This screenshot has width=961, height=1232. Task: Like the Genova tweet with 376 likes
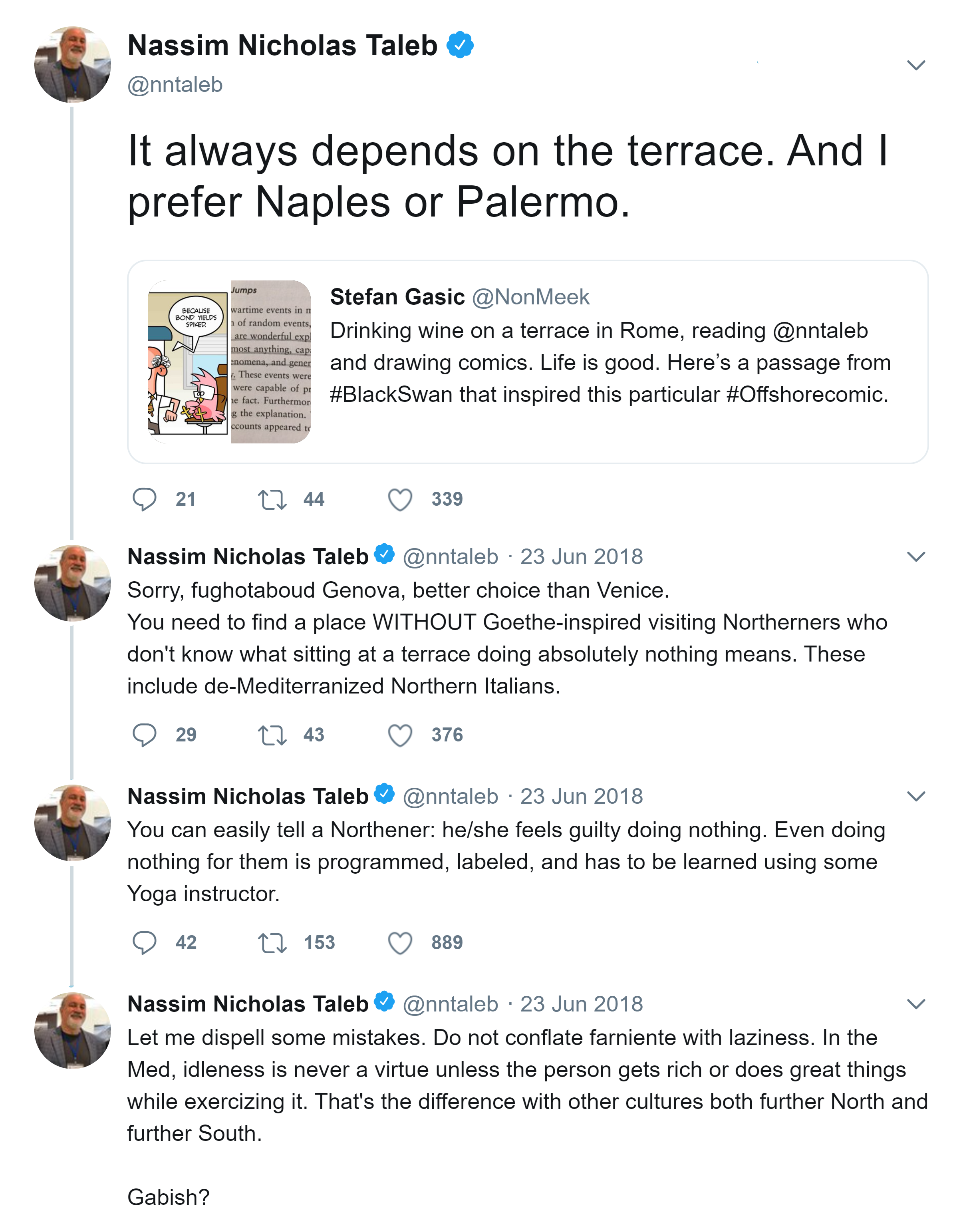point(400,735)
